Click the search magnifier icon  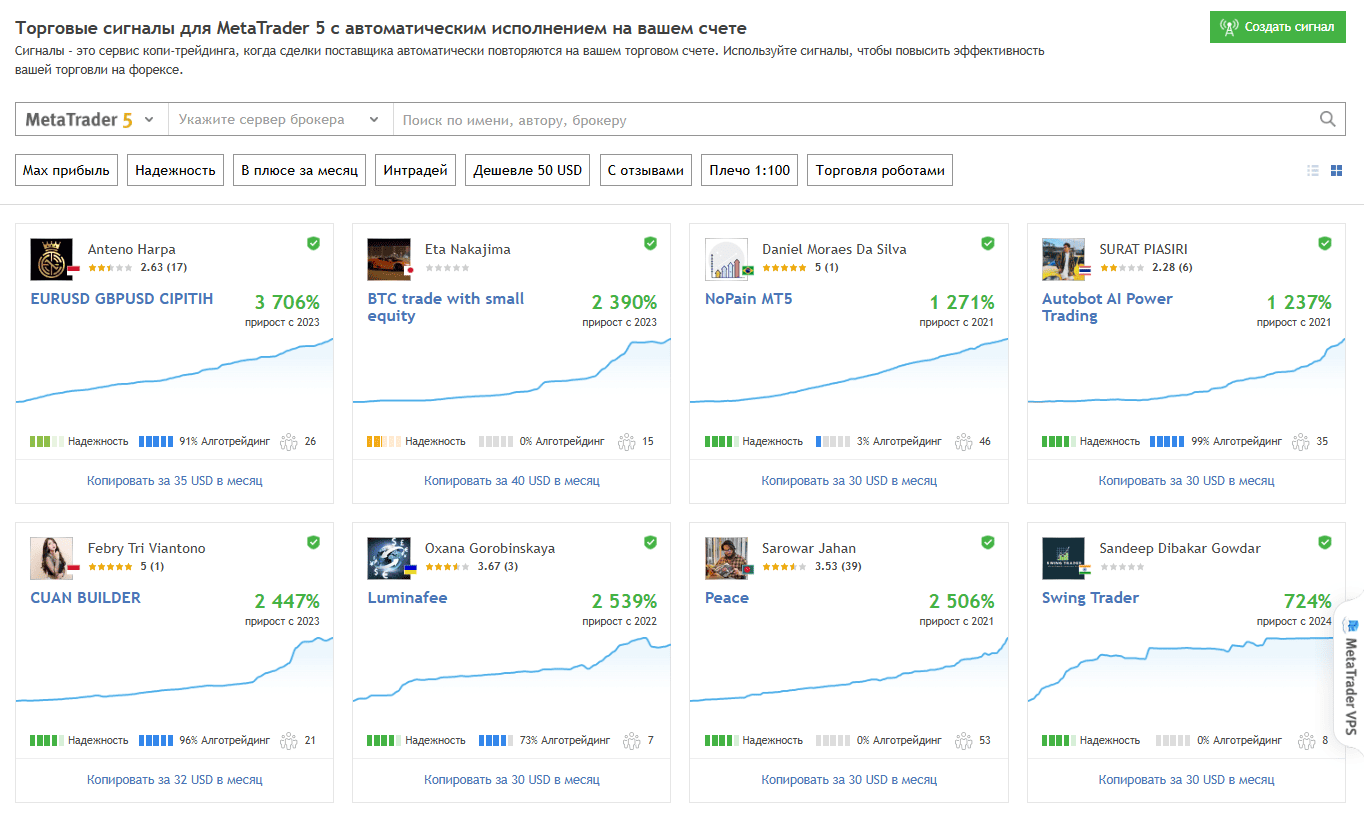pyautogui.click(x=1327, y=119)
